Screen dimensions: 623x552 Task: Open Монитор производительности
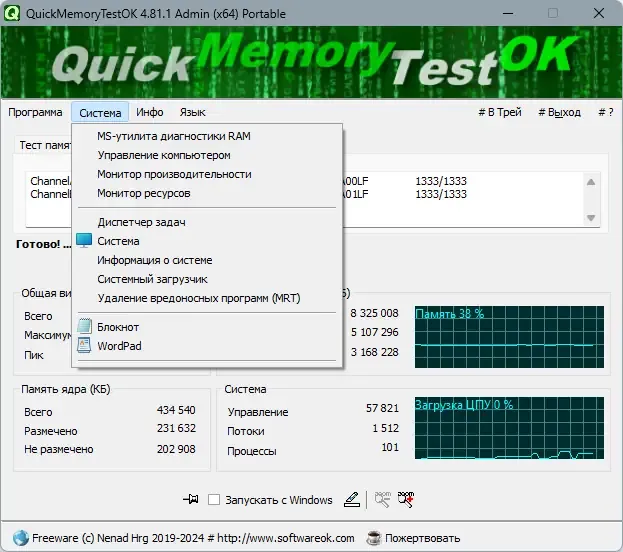point(207,174)
